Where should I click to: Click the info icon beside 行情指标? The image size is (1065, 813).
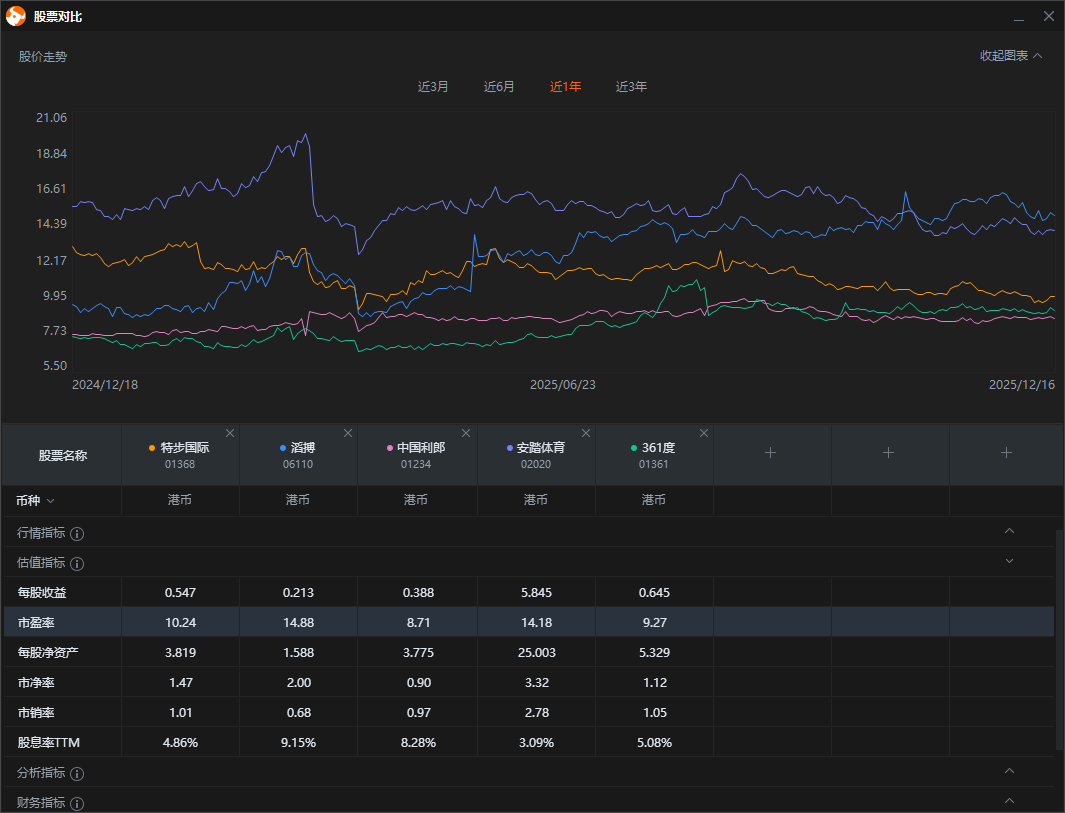coord(77,533)
